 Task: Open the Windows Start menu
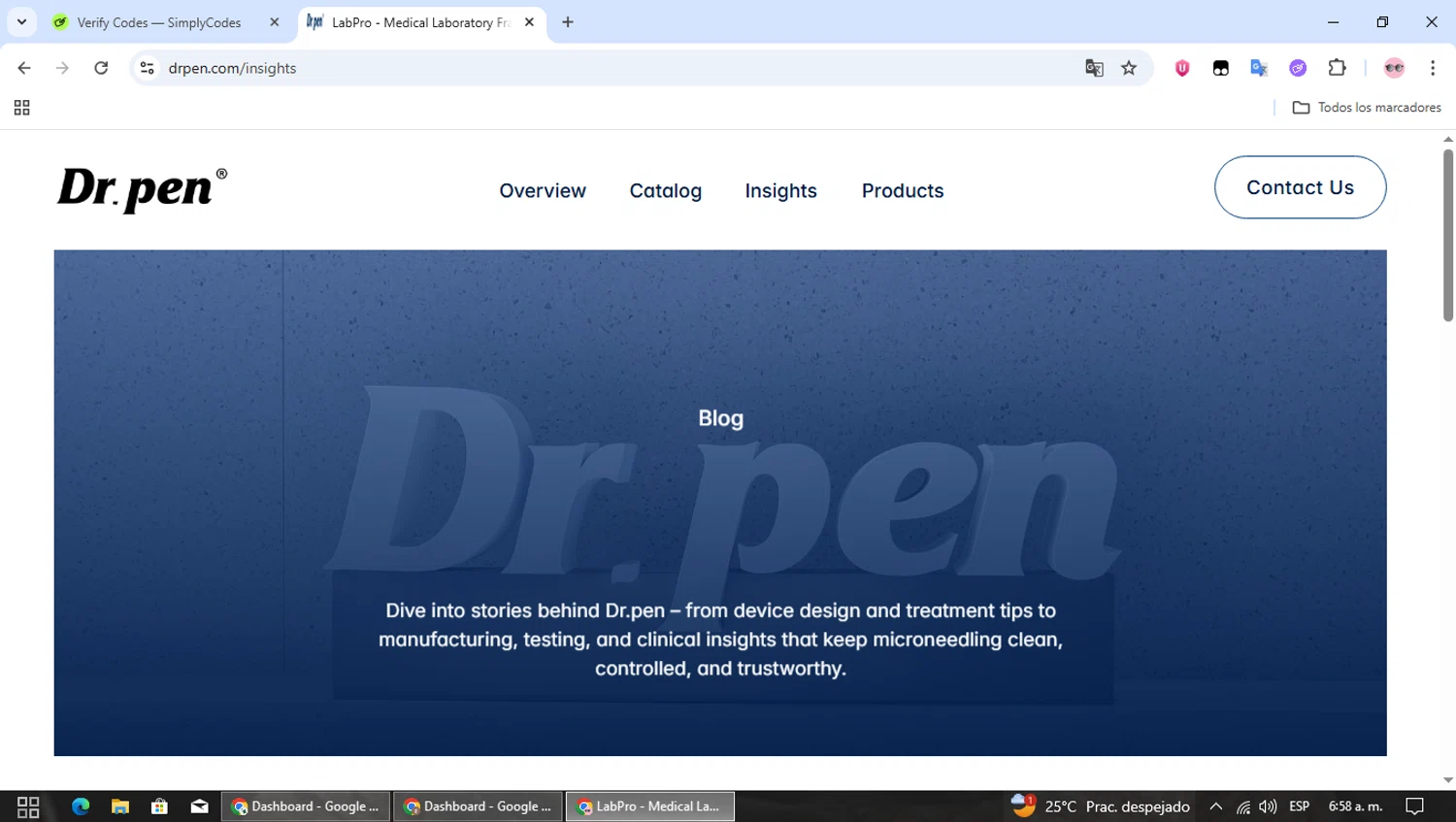(28, 806)
